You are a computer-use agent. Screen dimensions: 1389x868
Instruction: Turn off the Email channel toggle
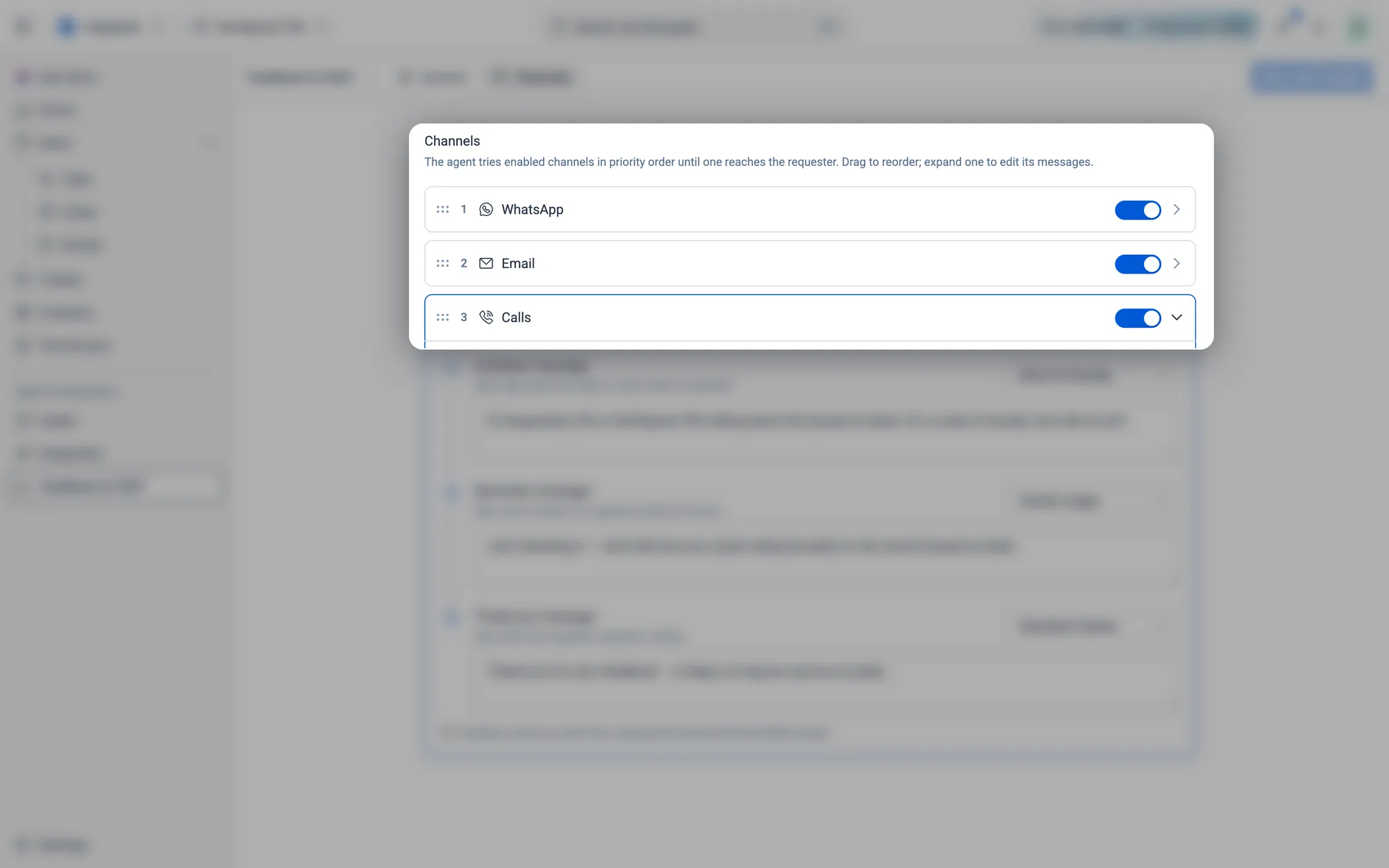[1138, 264]
